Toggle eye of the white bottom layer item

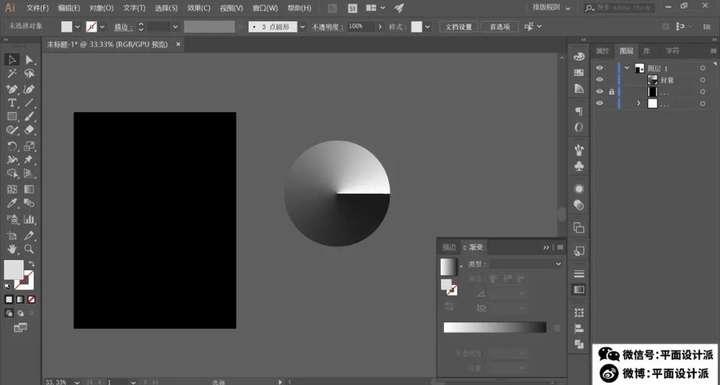599,103
